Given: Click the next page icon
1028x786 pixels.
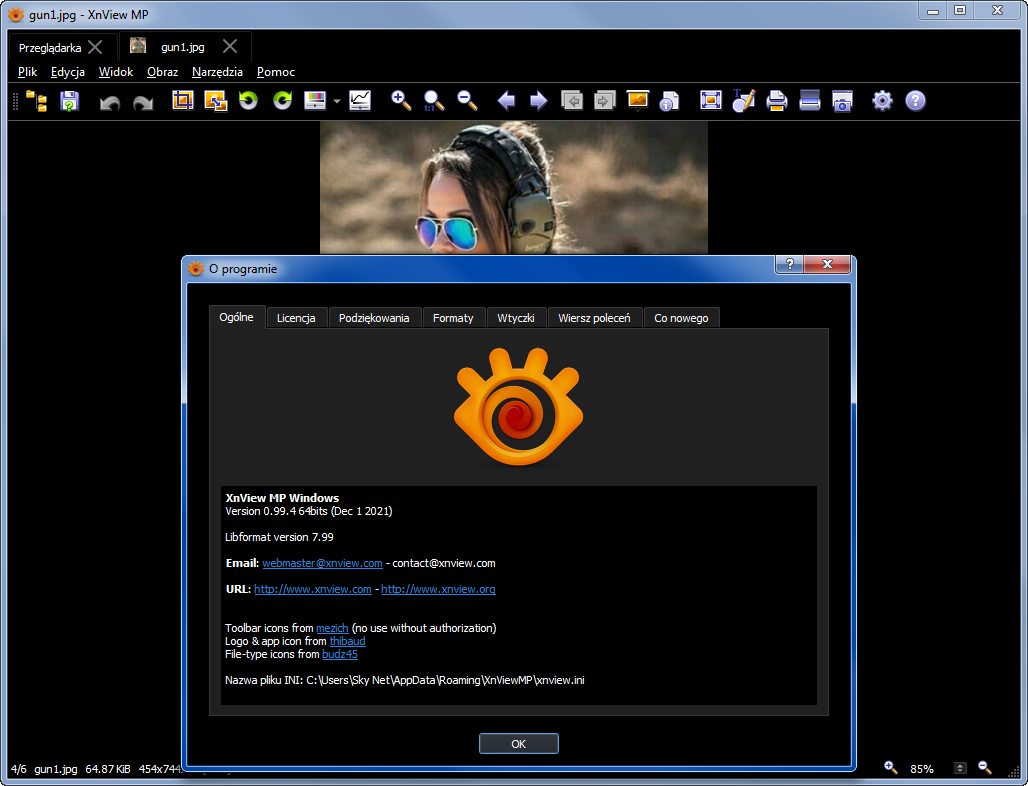Looking at the screenshot, I should (604, 100).
